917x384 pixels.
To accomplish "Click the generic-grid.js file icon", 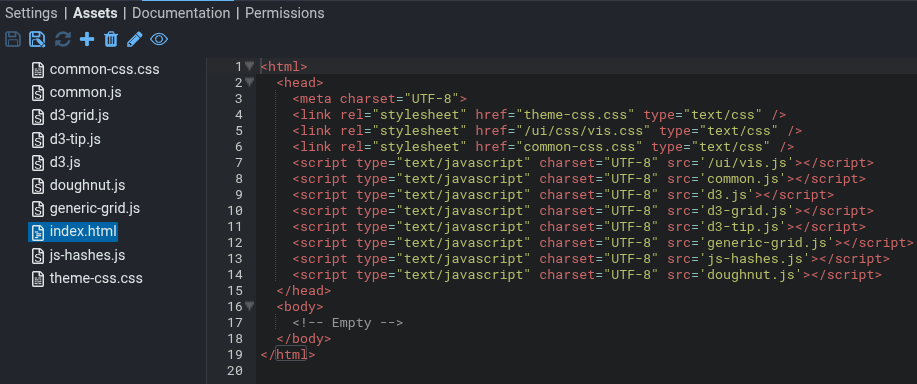I will pyautogui.click(x=38, y=209).
